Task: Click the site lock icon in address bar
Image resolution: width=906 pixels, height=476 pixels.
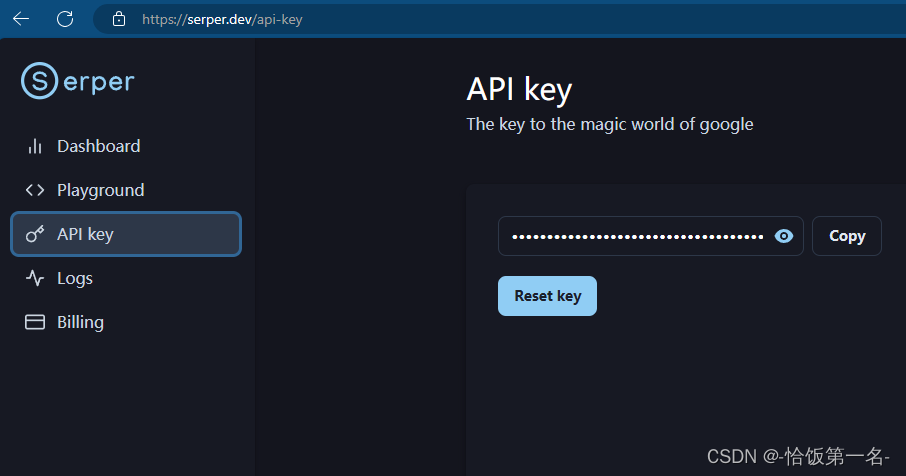Action: click(x=118, y=19)
